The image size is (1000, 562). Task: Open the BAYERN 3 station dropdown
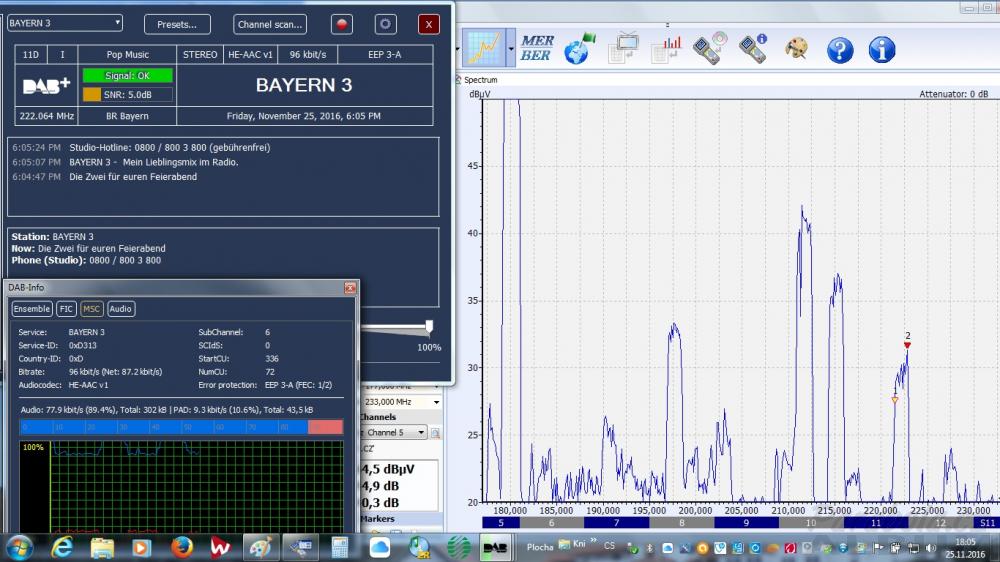[x=65, y=23]
